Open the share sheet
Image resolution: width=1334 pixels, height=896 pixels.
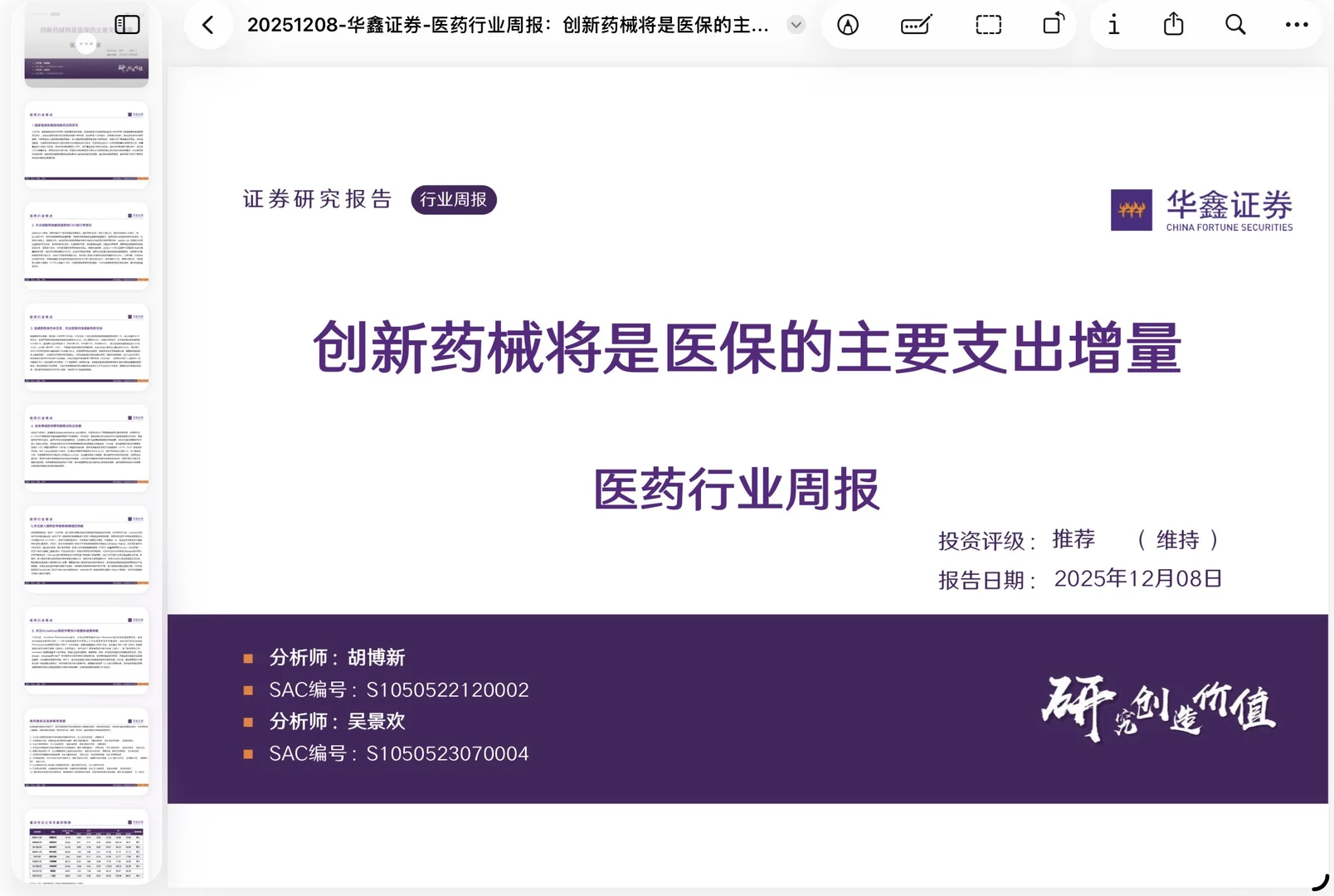click(x=1172, y=25)
